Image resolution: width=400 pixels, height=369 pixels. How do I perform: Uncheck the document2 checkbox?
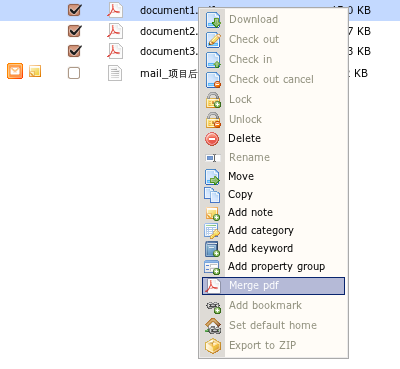click(74, 31)
